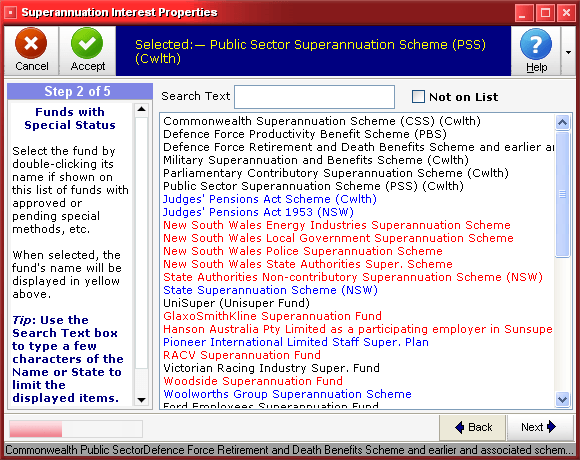Viewport: 580px width, 460px height.
Task: Click the title bar application icon
Action: 10,13
